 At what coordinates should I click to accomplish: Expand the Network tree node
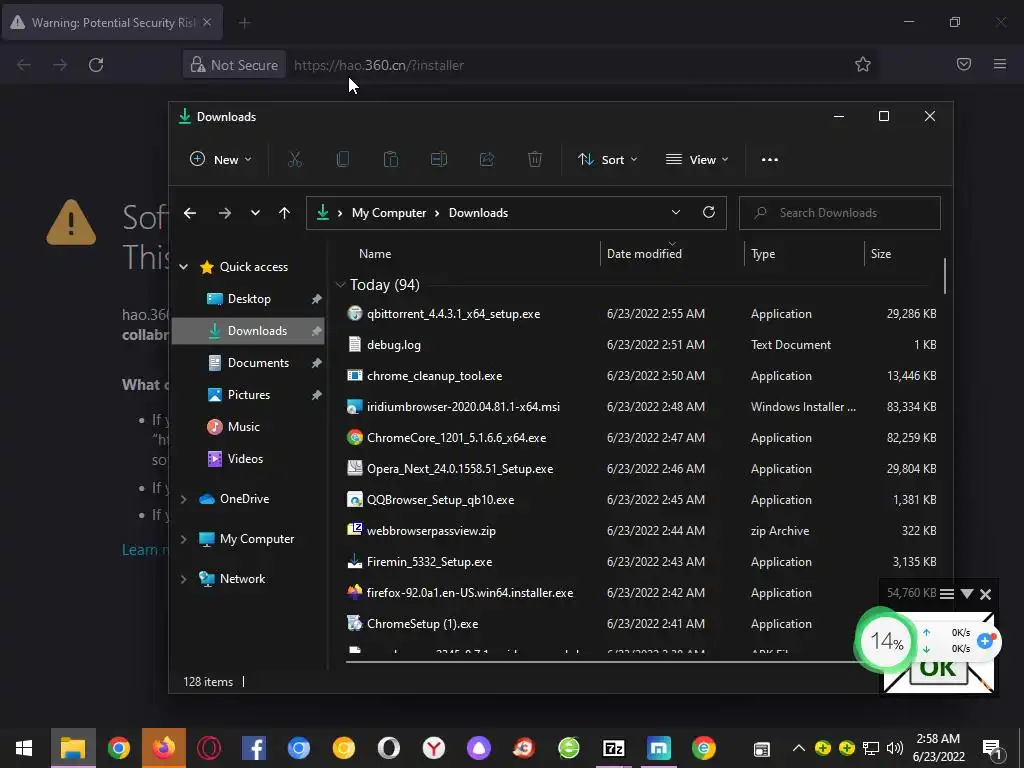[184, 579]
